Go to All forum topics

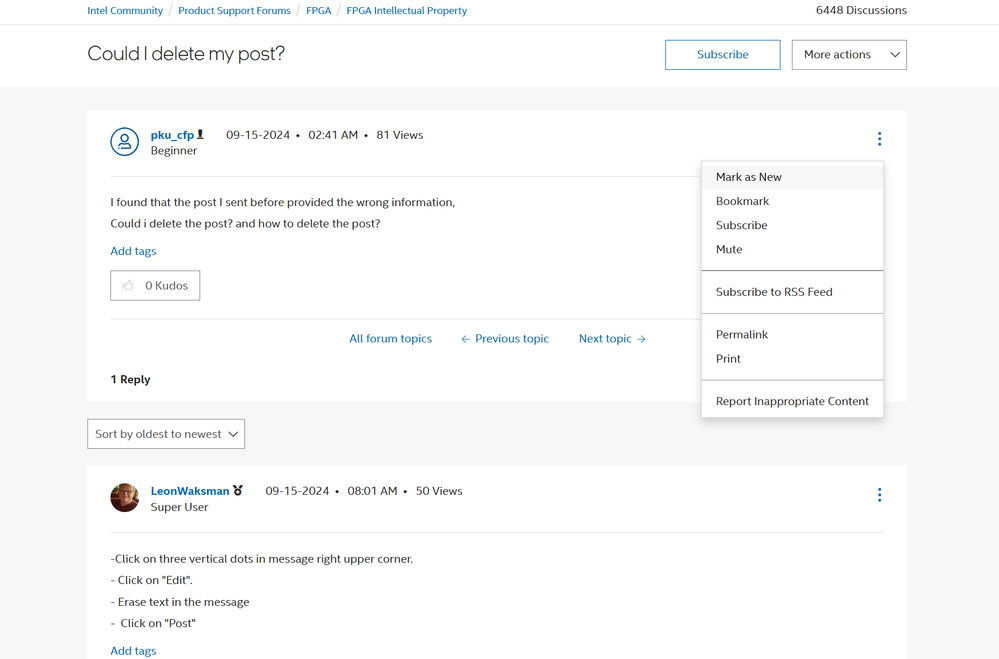pyautogui.click(x=391, y=339)
